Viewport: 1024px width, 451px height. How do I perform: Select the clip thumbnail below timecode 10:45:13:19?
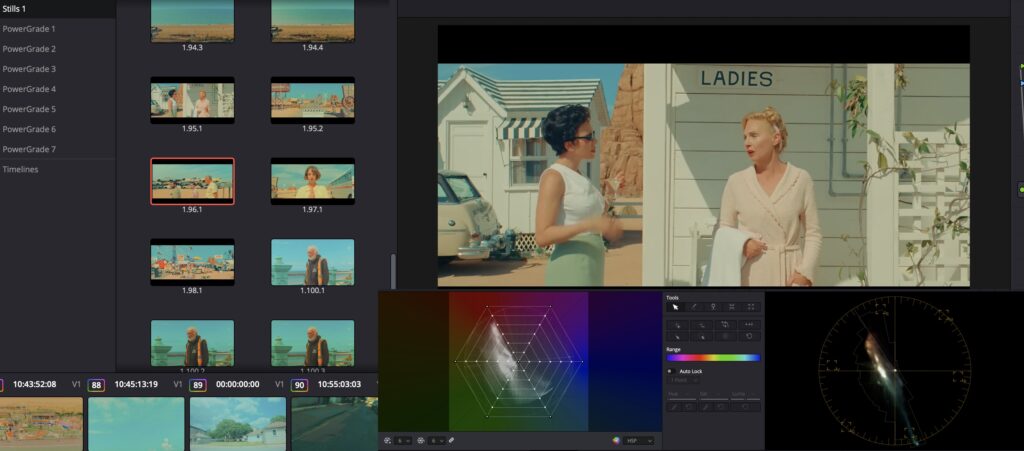(x=136, y=424)
